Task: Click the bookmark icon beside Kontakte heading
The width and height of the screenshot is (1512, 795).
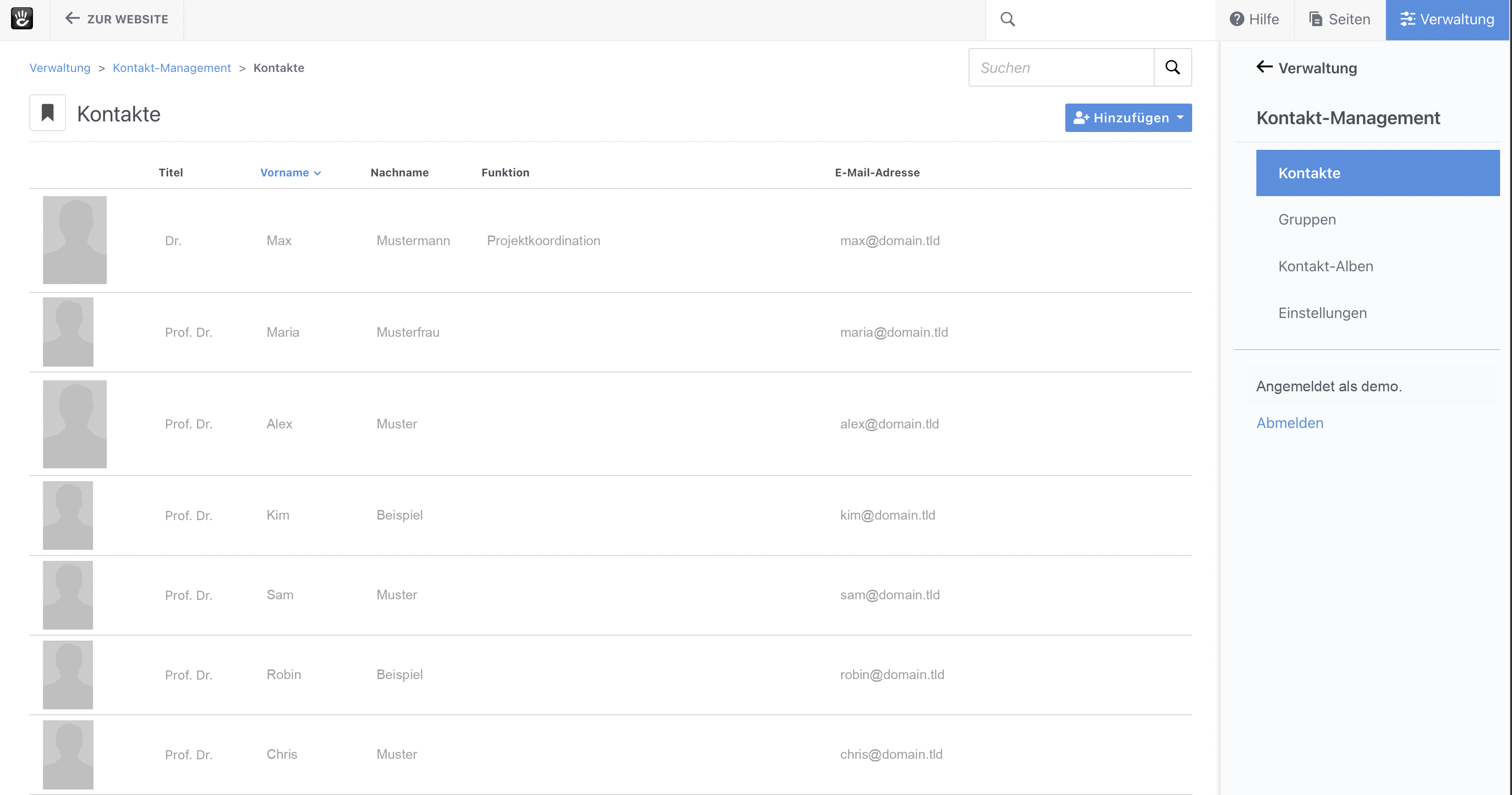Action: 48,113
